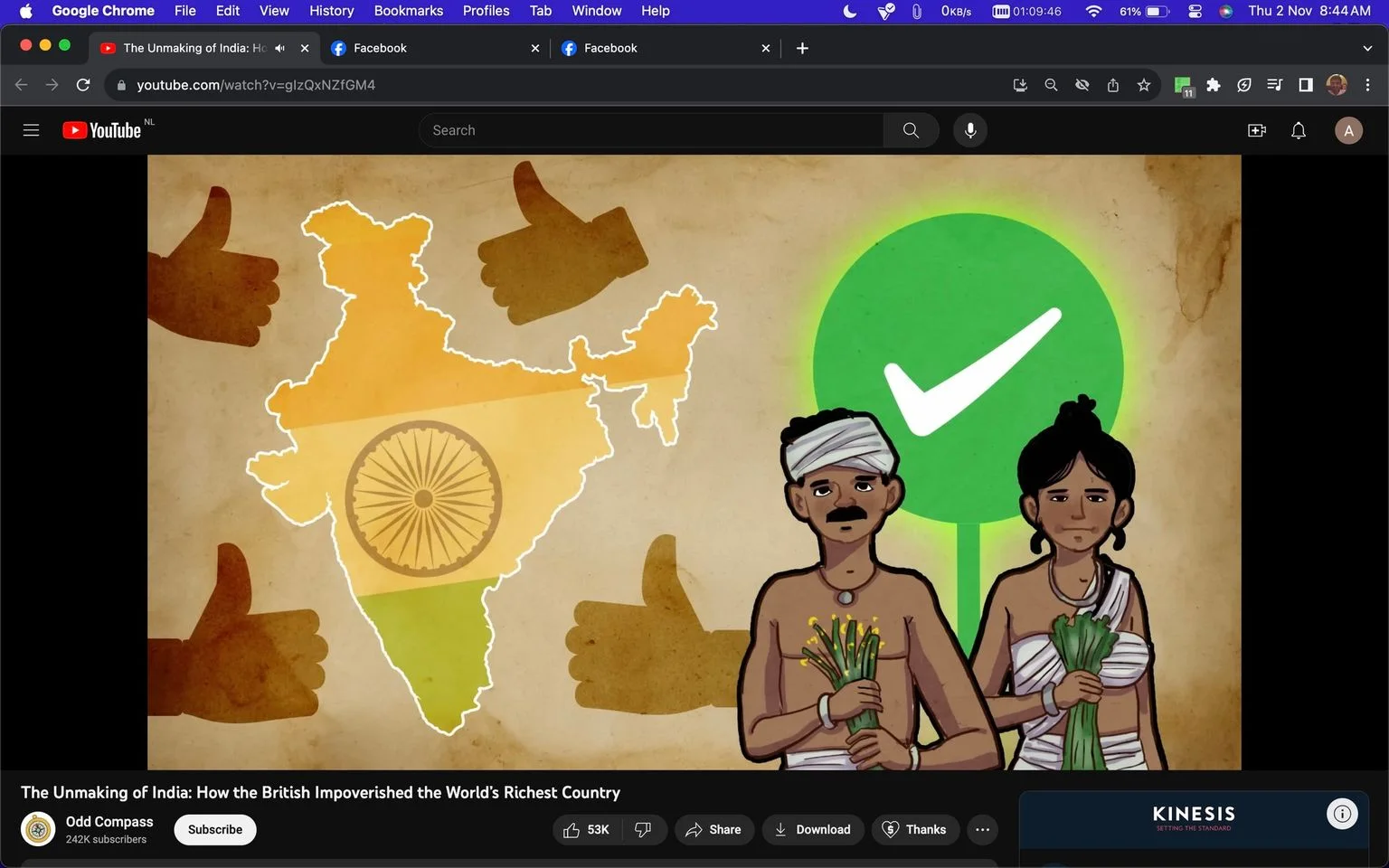Start voice search with the microphone icon

pyautogui.click(x=970, y=130)
